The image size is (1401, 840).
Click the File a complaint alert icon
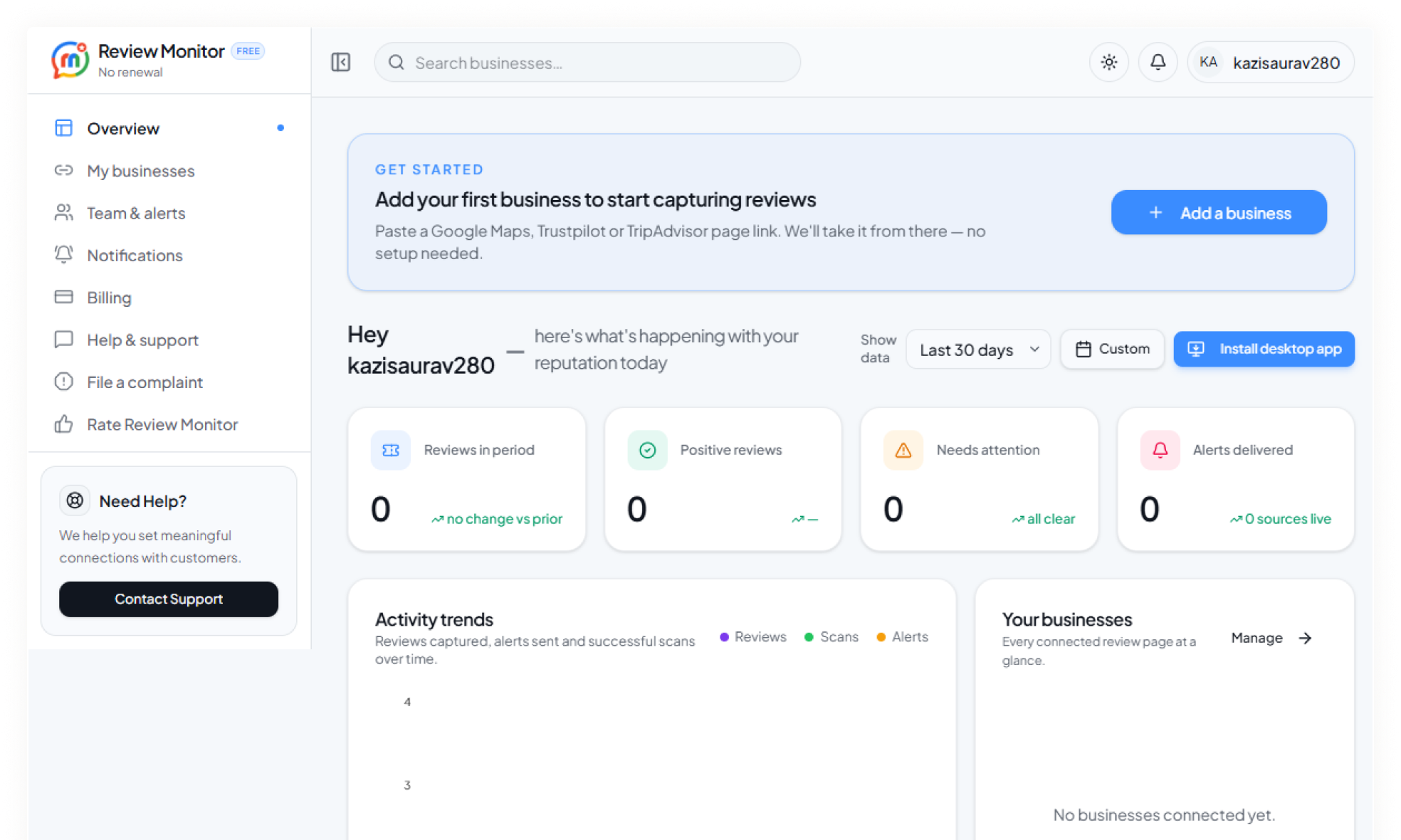(x=63, y=382)
